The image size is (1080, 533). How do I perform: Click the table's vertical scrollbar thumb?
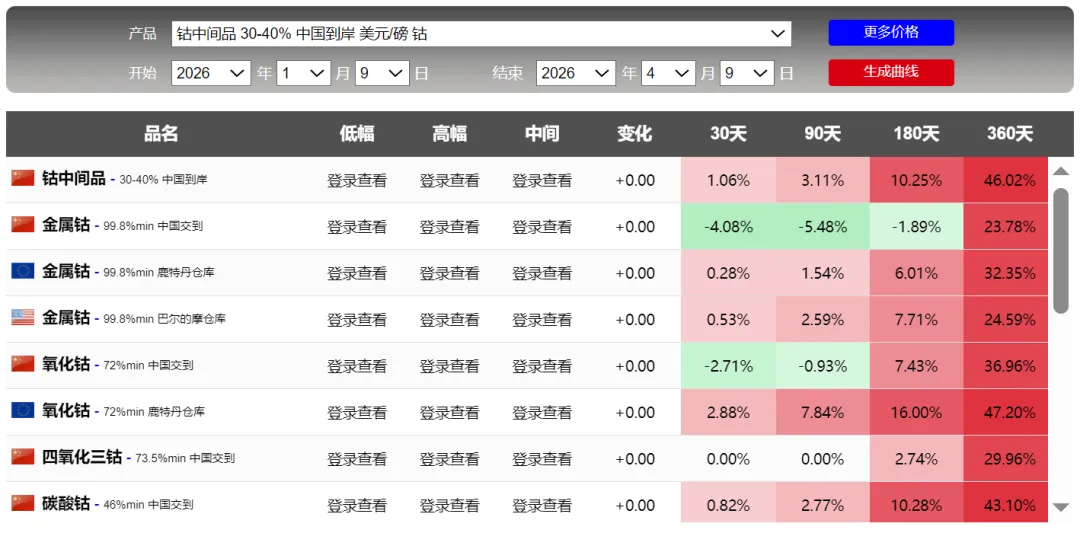(1061, 251)
